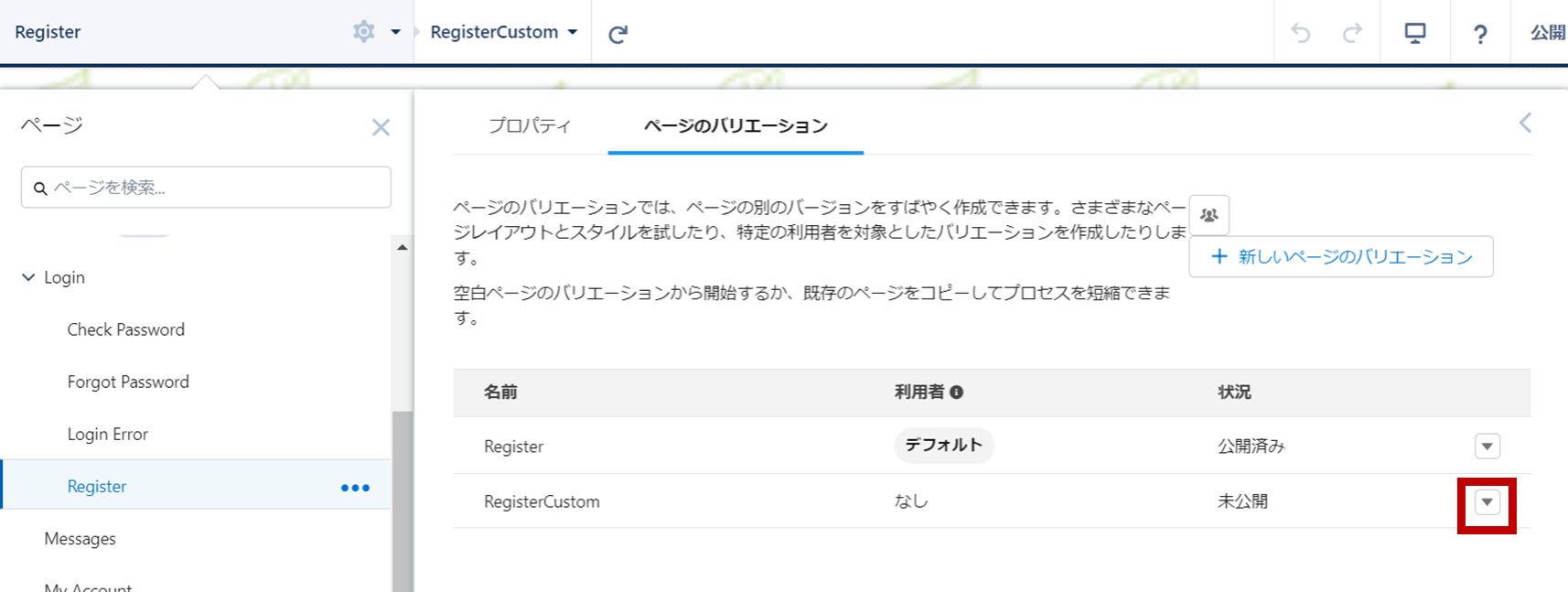This screenshot has width=1568, height=592.
Task: Click the redo arrow icon
Action: [x=1352, y=34]
